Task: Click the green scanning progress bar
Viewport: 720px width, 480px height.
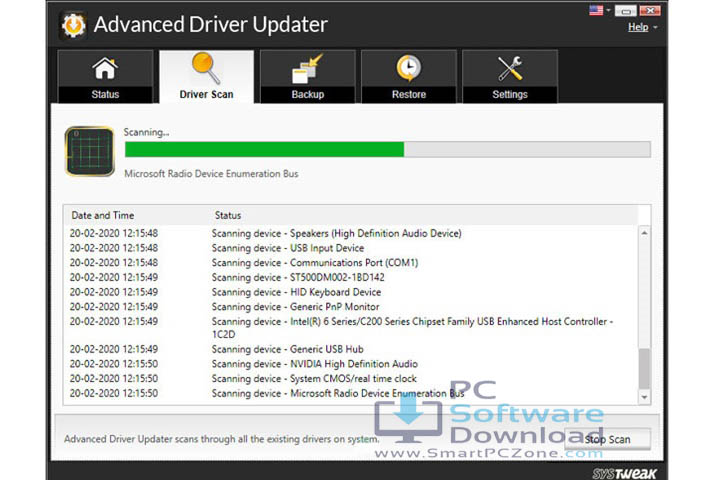Action: click(x=388, y=149)
